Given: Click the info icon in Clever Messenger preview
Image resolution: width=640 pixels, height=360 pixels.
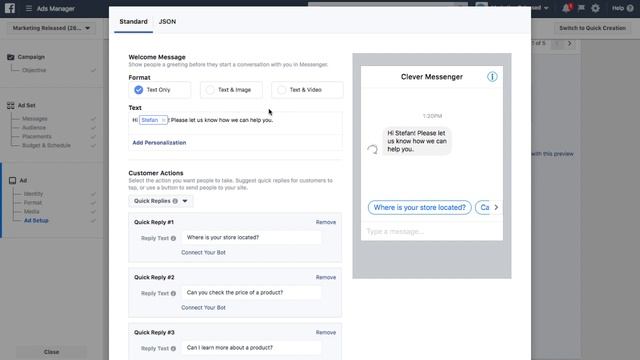Looking at the screenshot, I should pos(492,77).
